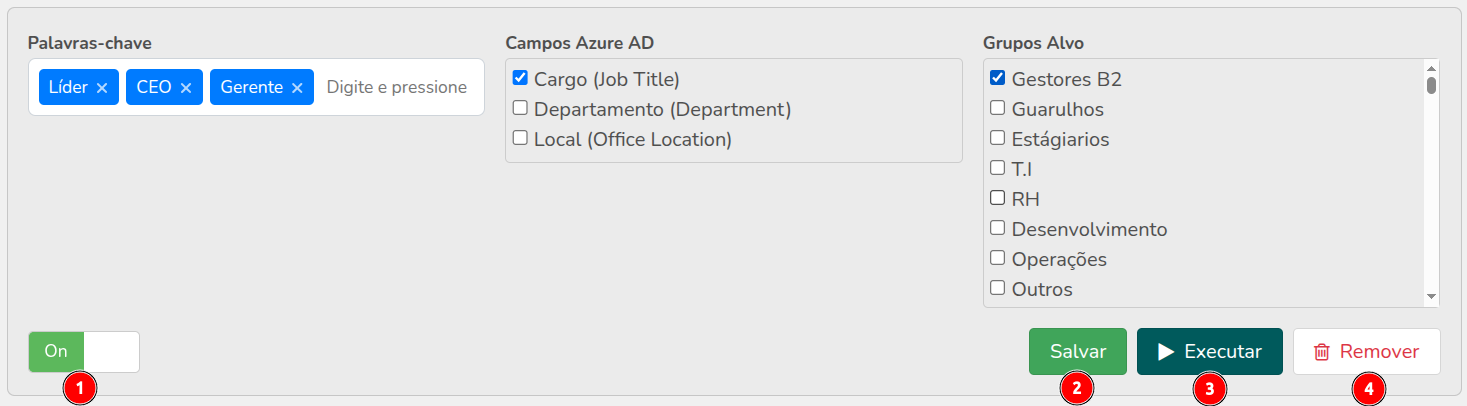Remove the Gerente keyword tag

click(297, 88)
